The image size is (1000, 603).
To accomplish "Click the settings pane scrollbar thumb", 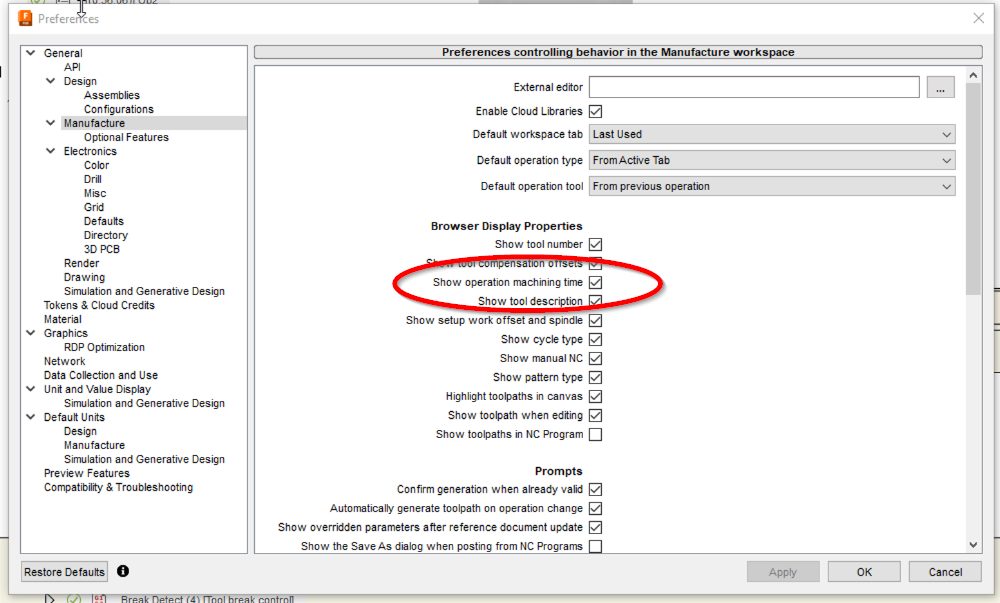I will coord(973,189).
